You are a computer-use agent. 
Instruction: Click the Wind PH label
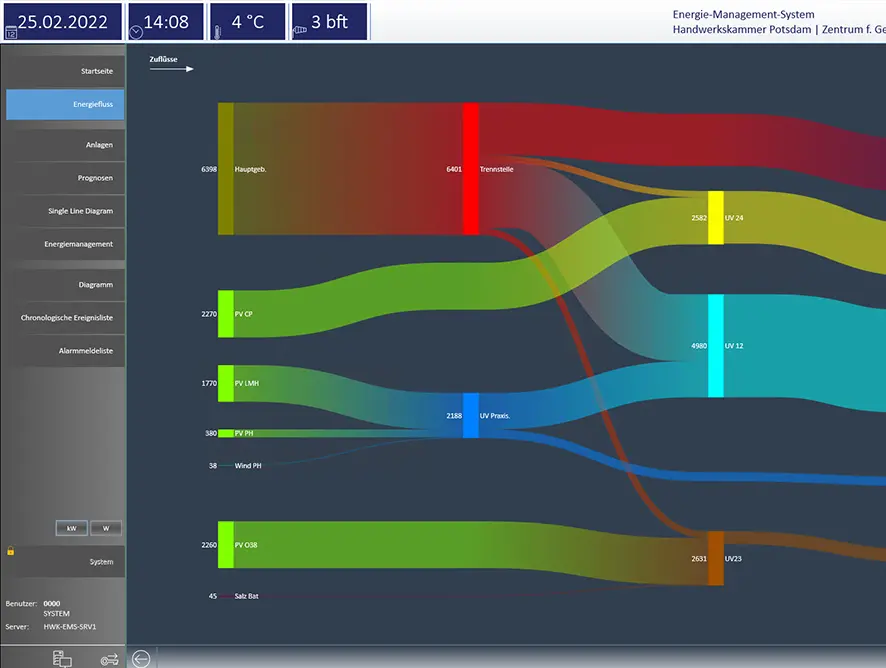[x=248, y=466]
